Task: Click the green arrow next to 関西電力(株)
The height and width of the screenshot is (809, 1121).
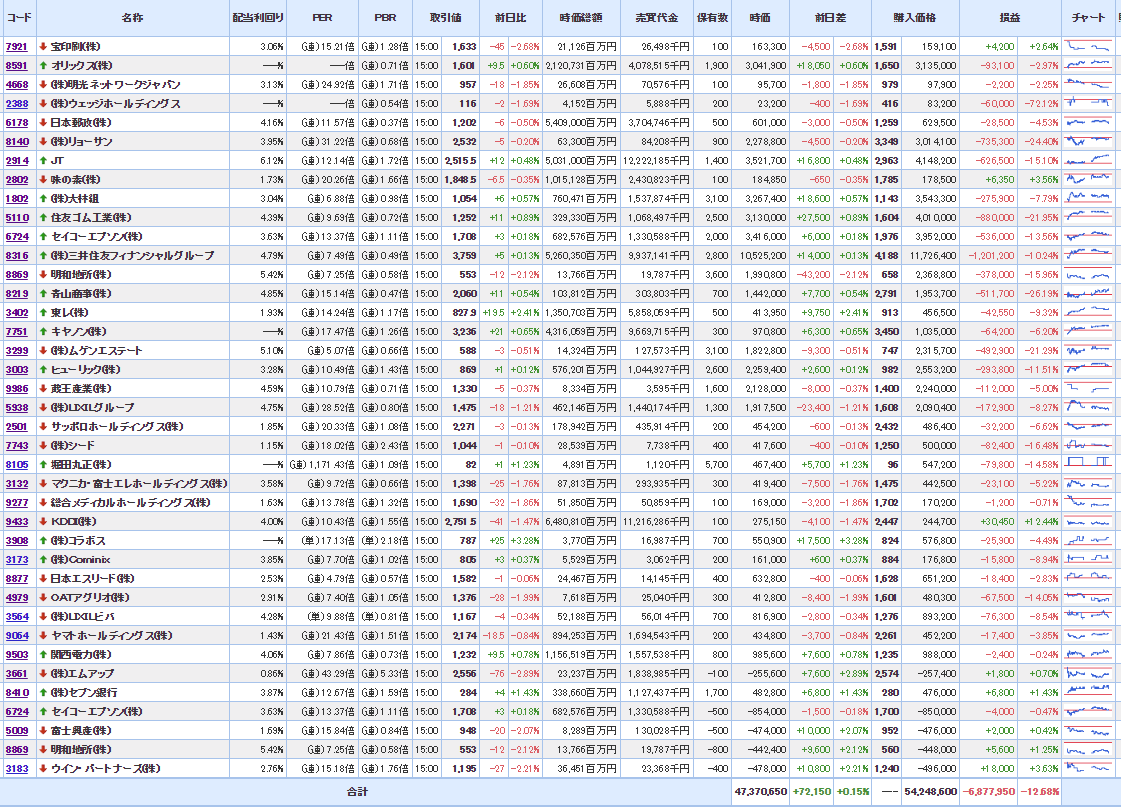Action: 43,654
